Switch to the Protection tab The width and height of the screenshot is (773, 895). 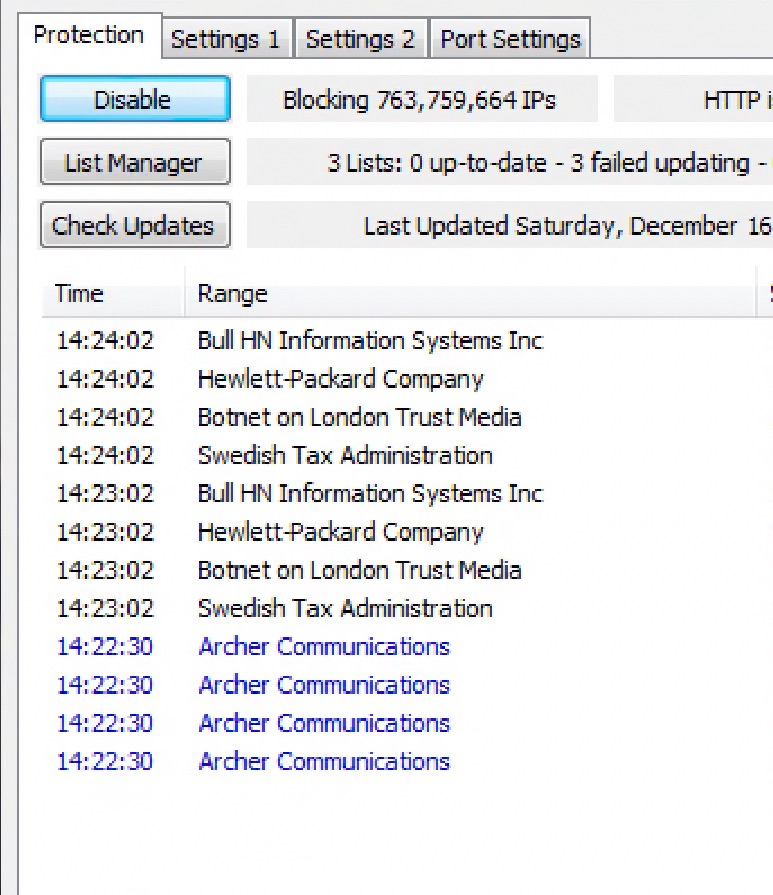pos(88,36)
